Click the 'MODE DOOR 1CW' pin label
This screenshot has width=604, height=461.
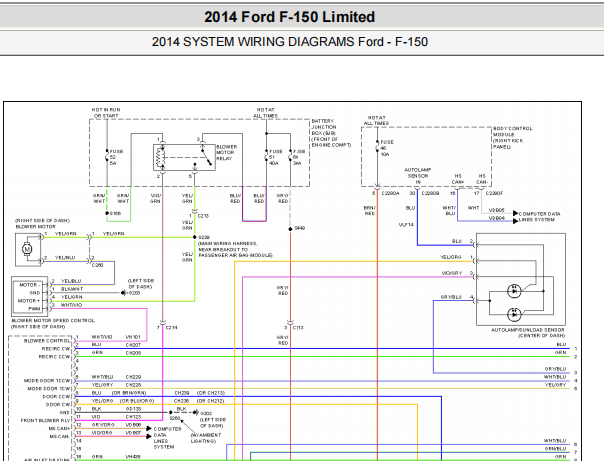tap(49, 389)
